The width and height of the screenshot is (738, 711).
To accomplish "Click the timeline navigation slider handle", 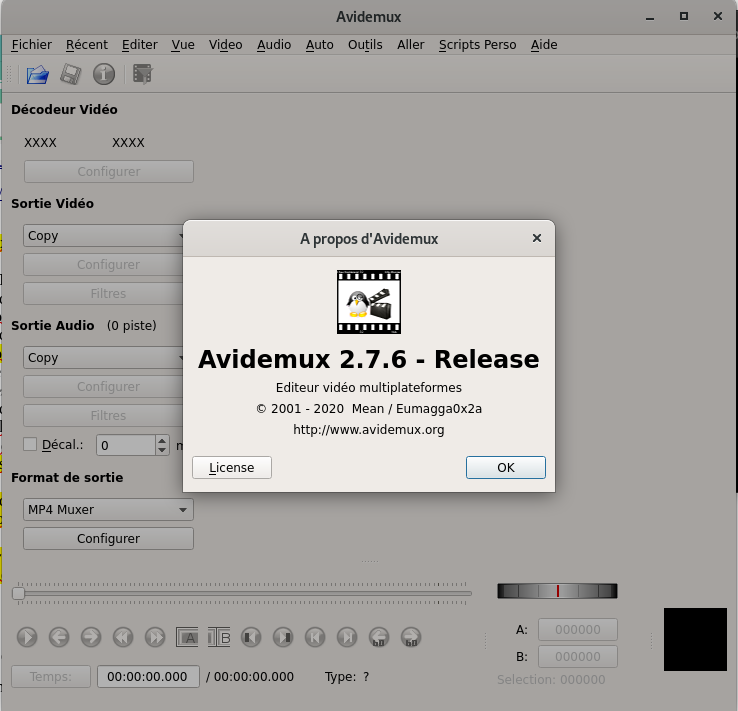I will click(18, 593).
